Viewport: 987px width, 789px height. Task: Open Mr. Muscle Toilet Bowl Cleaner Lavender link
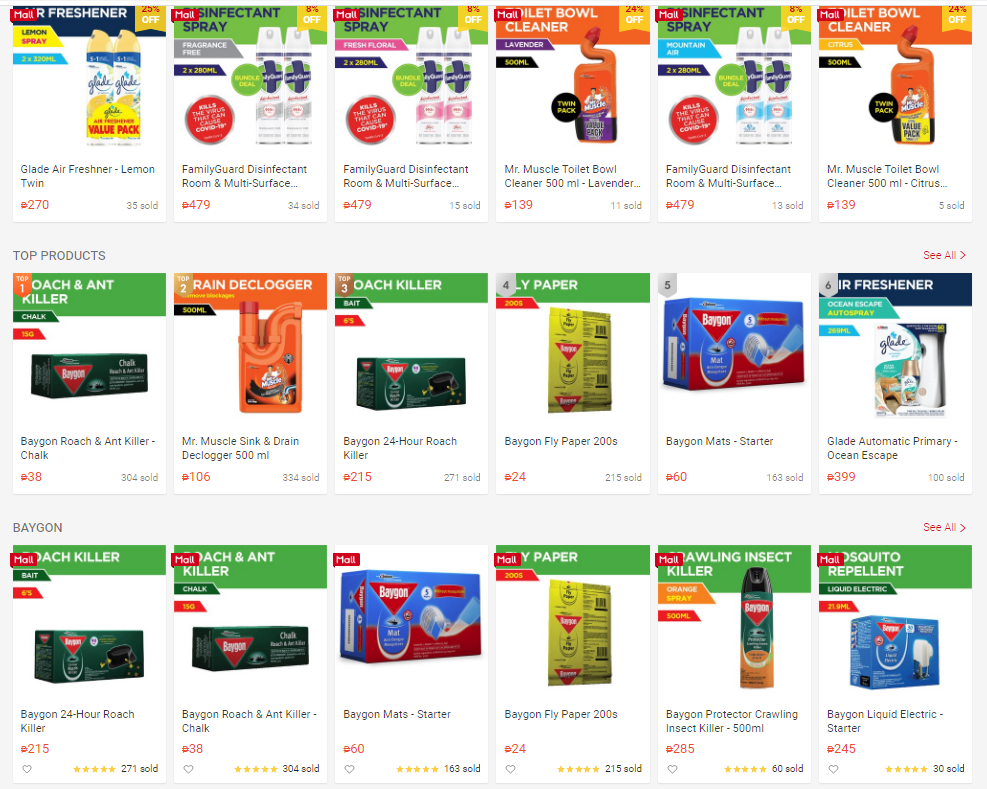572,176
